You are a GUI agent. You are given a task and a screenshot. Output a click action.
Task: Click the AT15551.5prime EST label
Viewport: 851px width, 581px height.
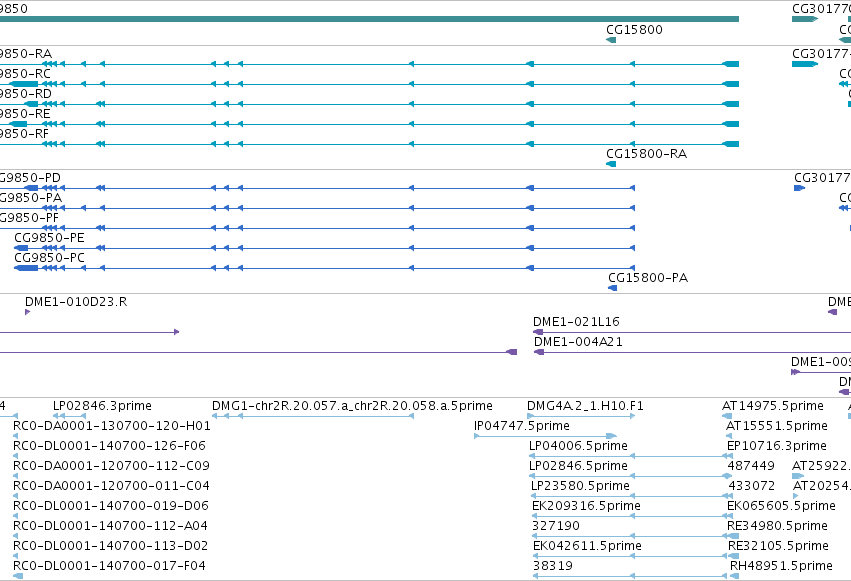(x=777, y=426)
